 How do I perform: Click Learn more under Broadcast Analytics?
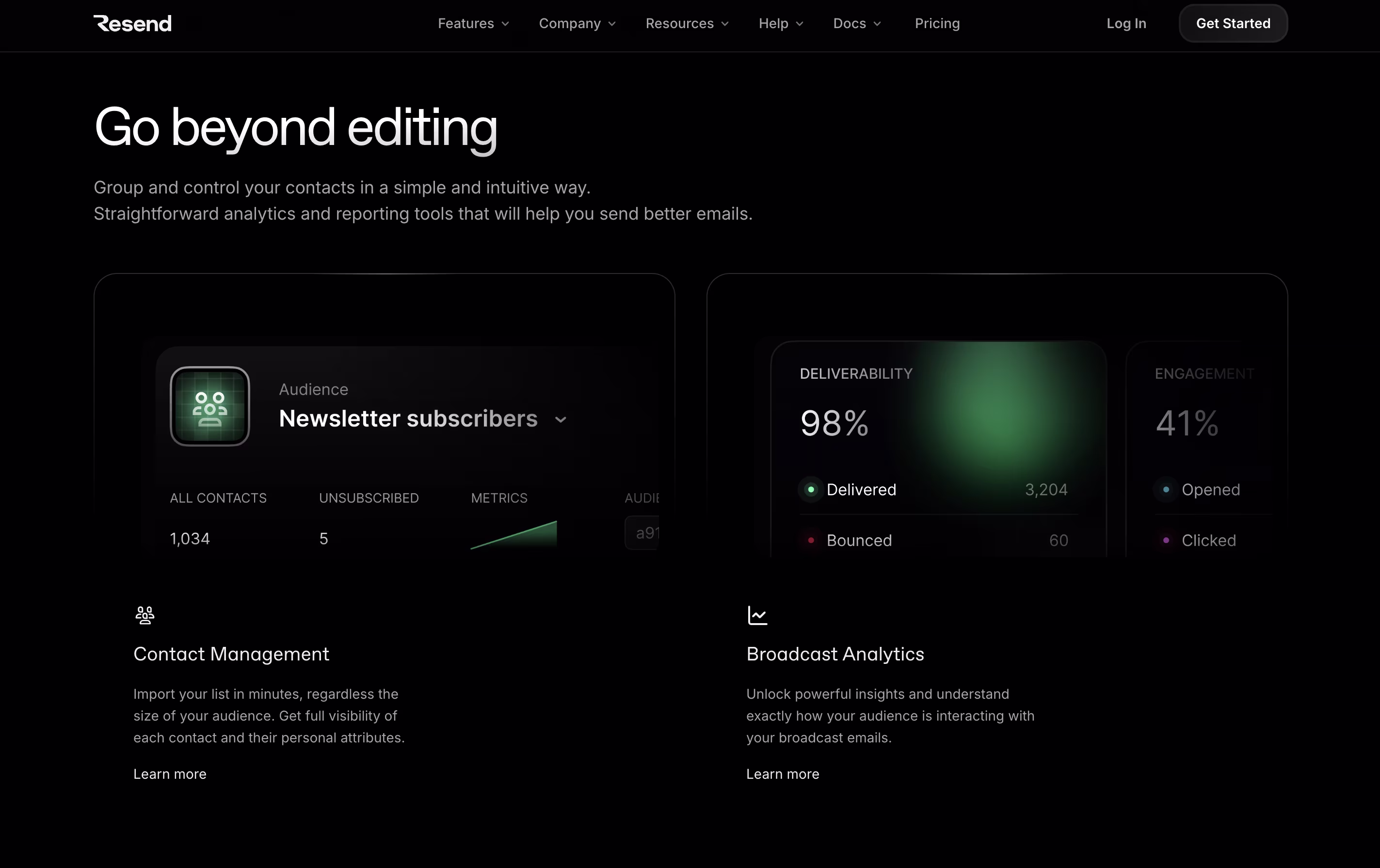point(782,774)
